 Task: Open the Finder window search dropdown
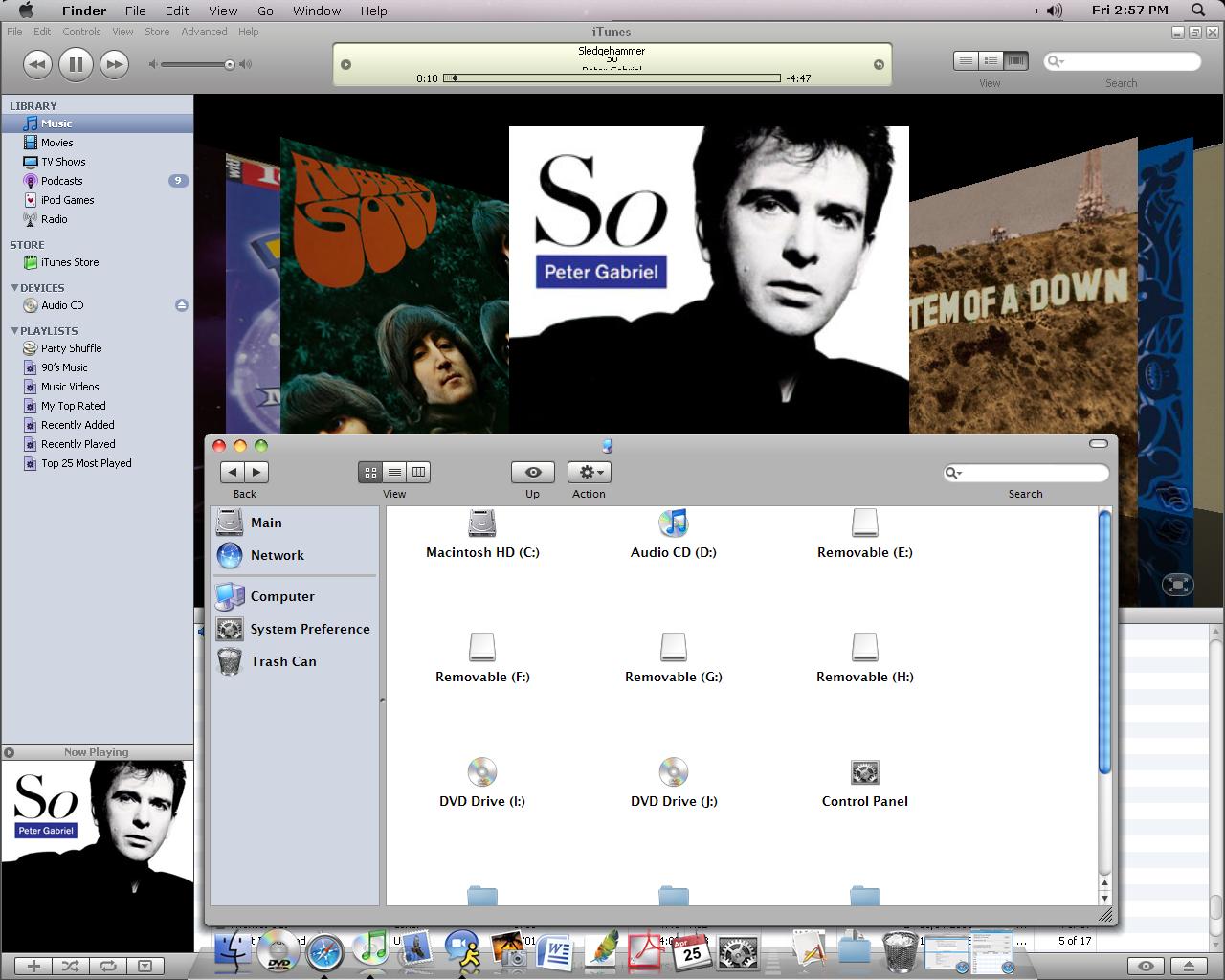click(954, 473)
